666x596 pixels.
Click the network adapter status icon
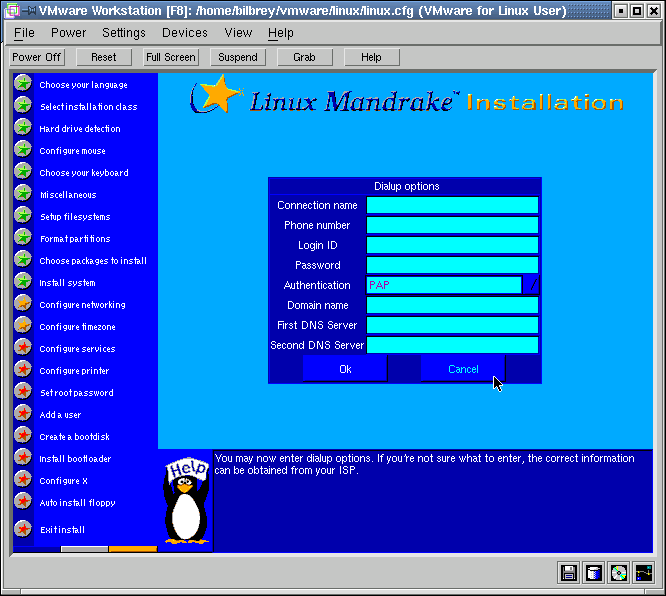click(643, 573)
